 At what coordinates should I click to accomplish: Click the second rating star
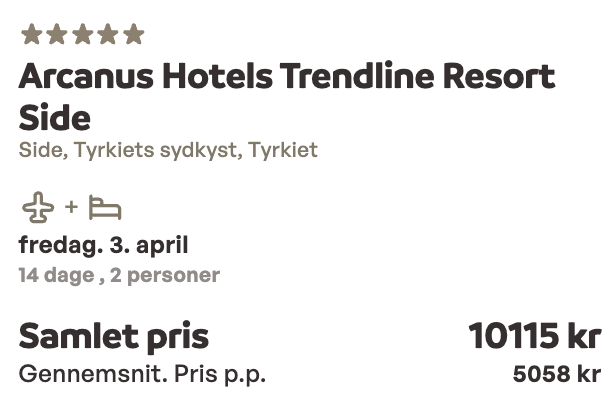57,35
